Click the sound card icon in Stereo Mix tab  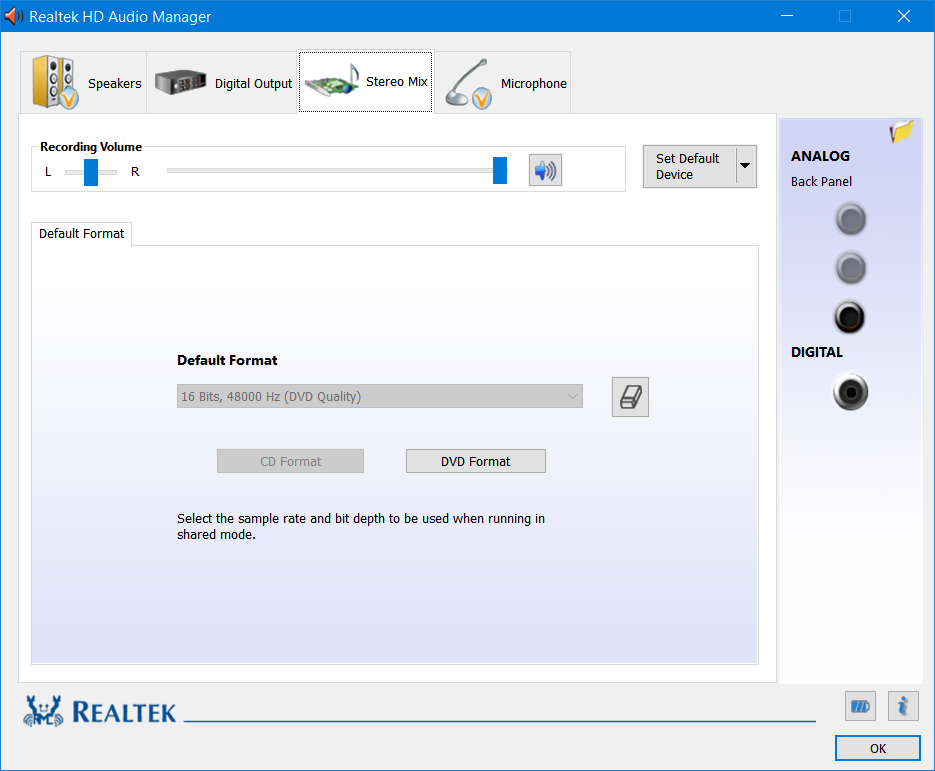(332, 80)
